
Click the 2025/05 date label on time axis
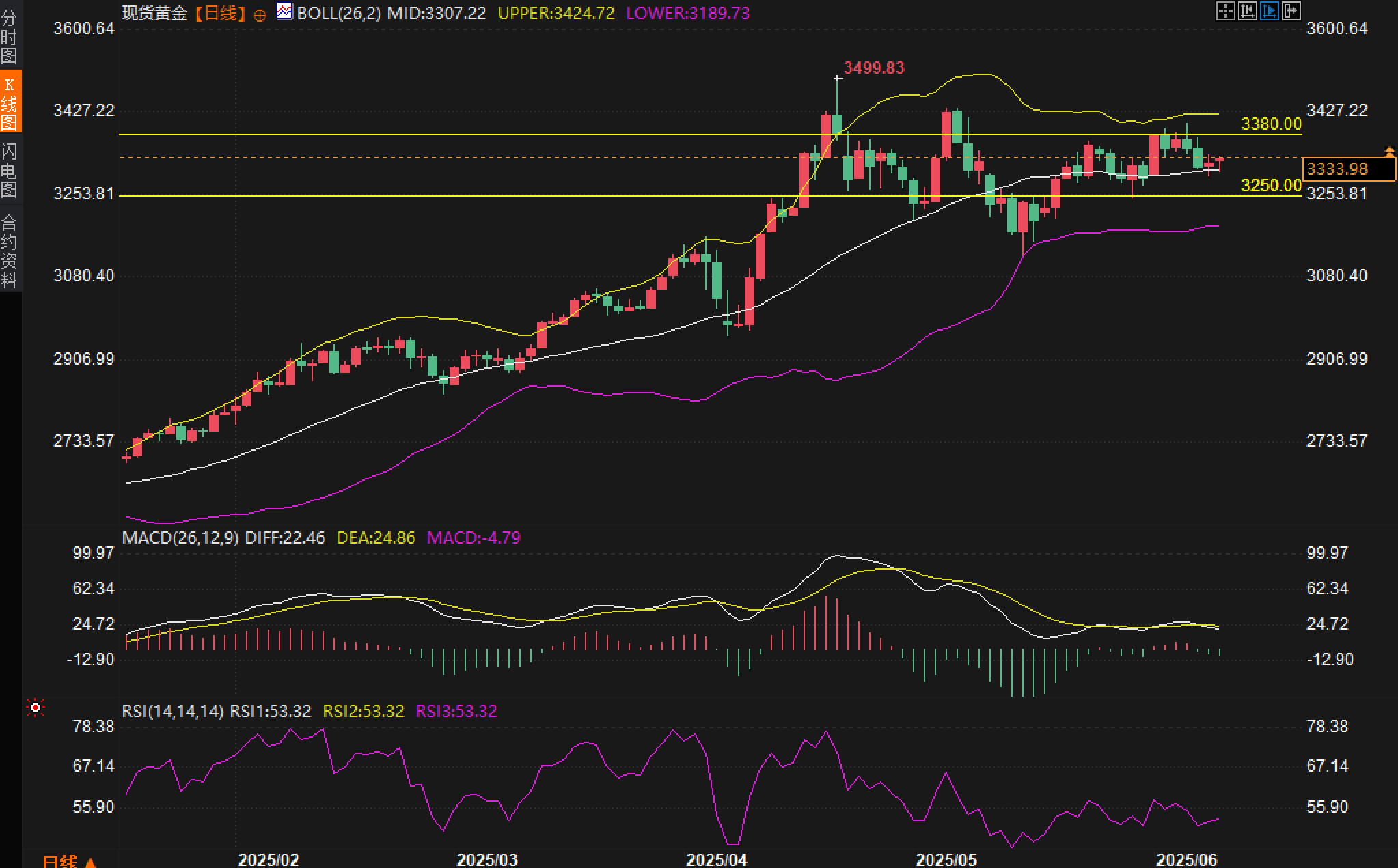[x=946, y=860]
